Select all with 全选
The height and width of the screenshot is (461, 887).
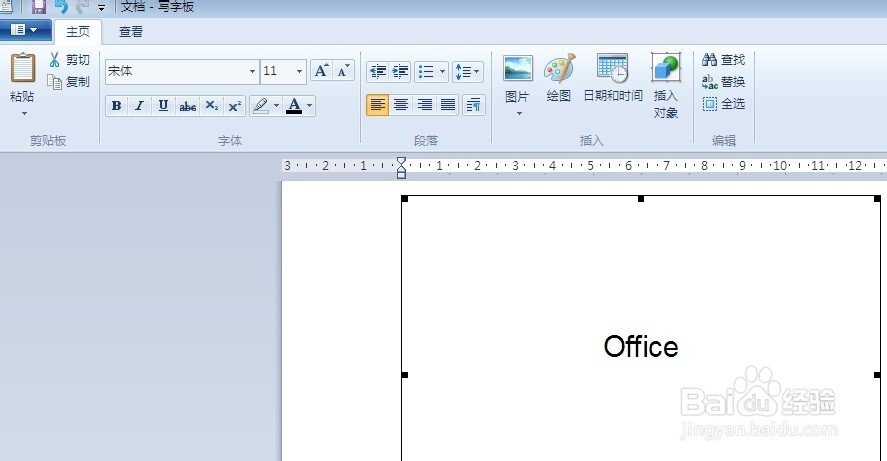click(724, 104)
